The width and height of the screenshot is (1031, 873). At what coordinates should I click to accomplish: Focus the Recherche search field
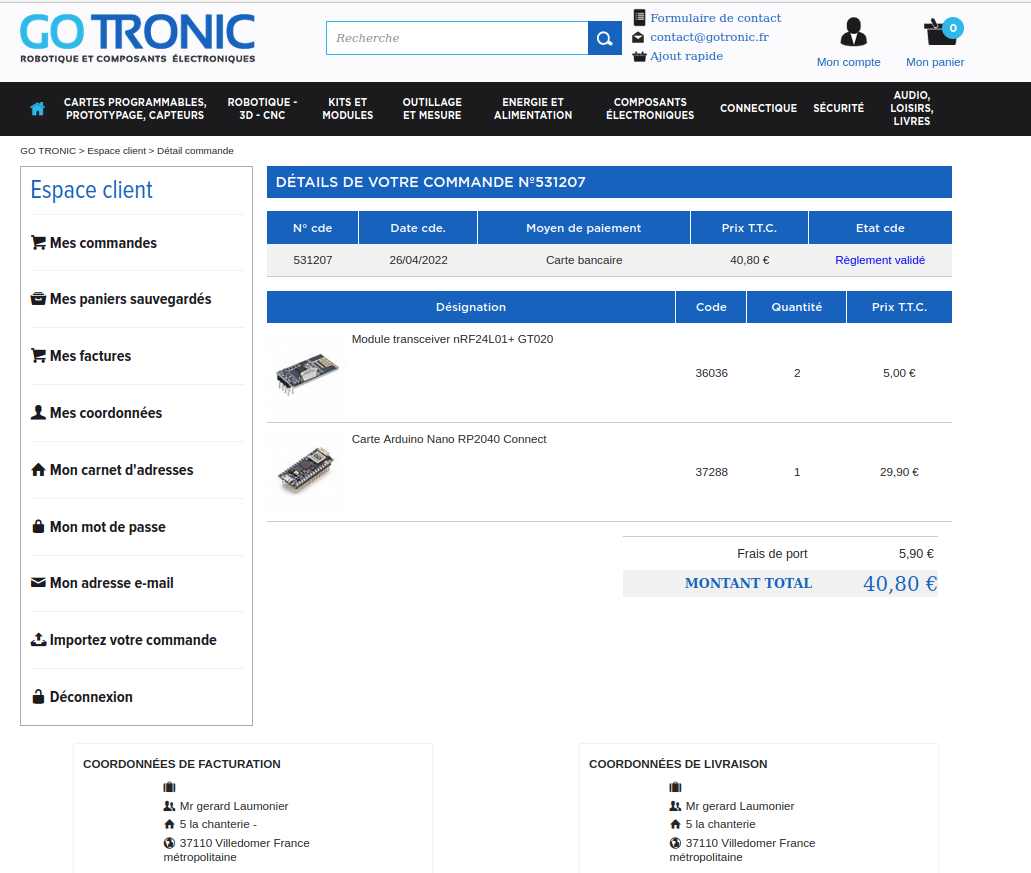coord(457,38)
